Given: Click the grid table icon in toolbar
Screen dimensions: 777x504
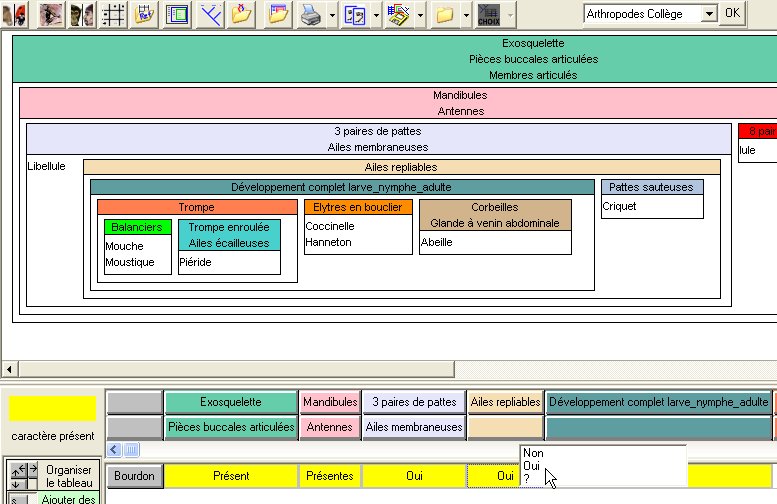Looking at the screenshot, I should 114,14.
